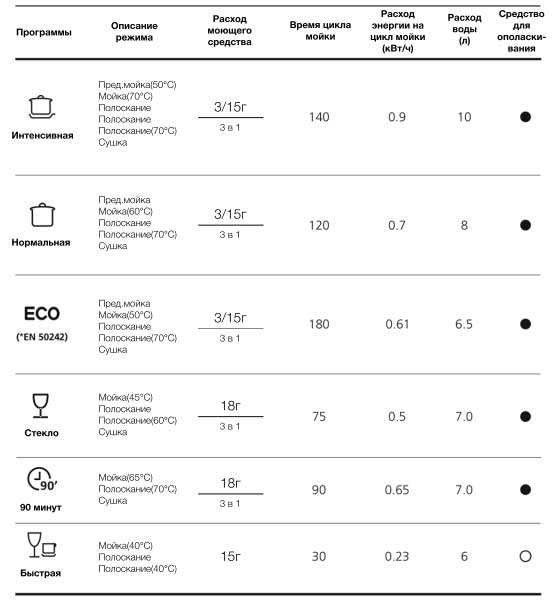The image size is (558, 601).
Task: Click the Быстрая glass and cup icon
Action: tap(42, 545)
